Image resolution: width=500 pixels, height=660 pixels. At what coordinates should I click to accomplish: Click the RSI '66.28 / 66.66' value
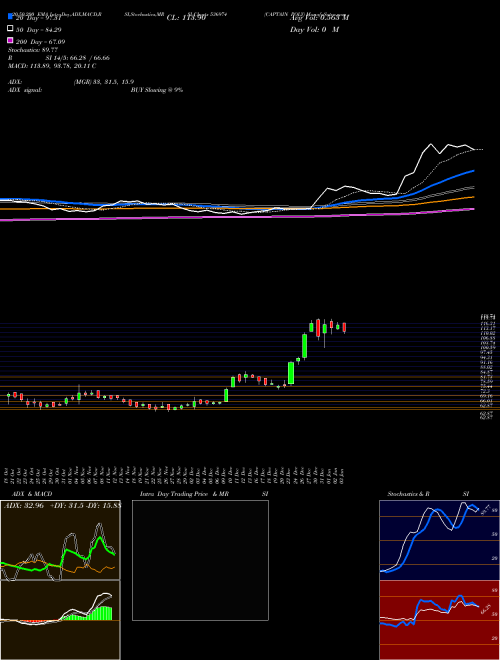point(88,58)
